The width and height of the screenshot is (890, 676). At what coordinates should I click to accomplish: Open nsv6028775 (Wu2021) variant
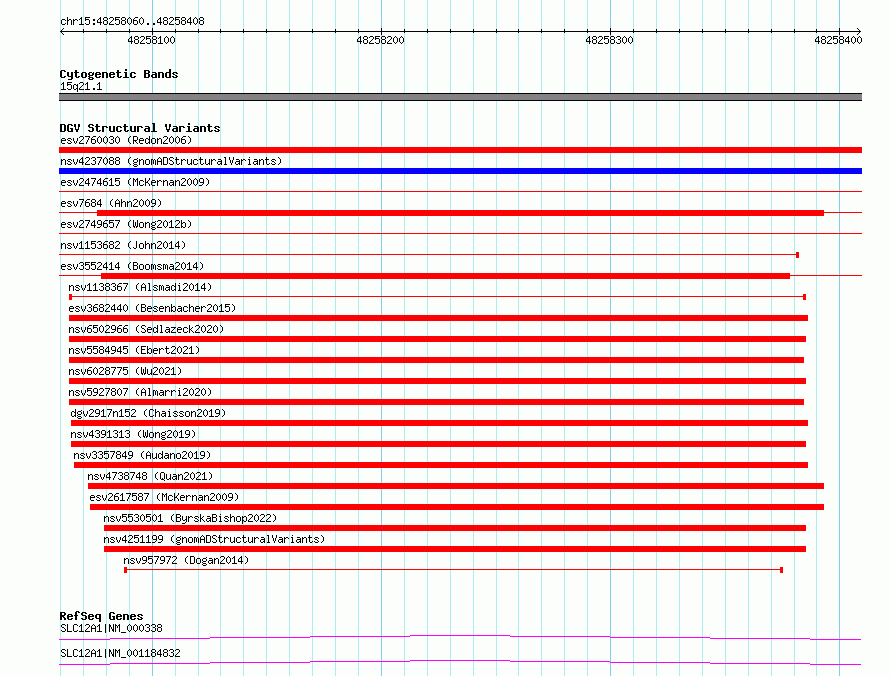pyautogui.click(x=125, y=371)
